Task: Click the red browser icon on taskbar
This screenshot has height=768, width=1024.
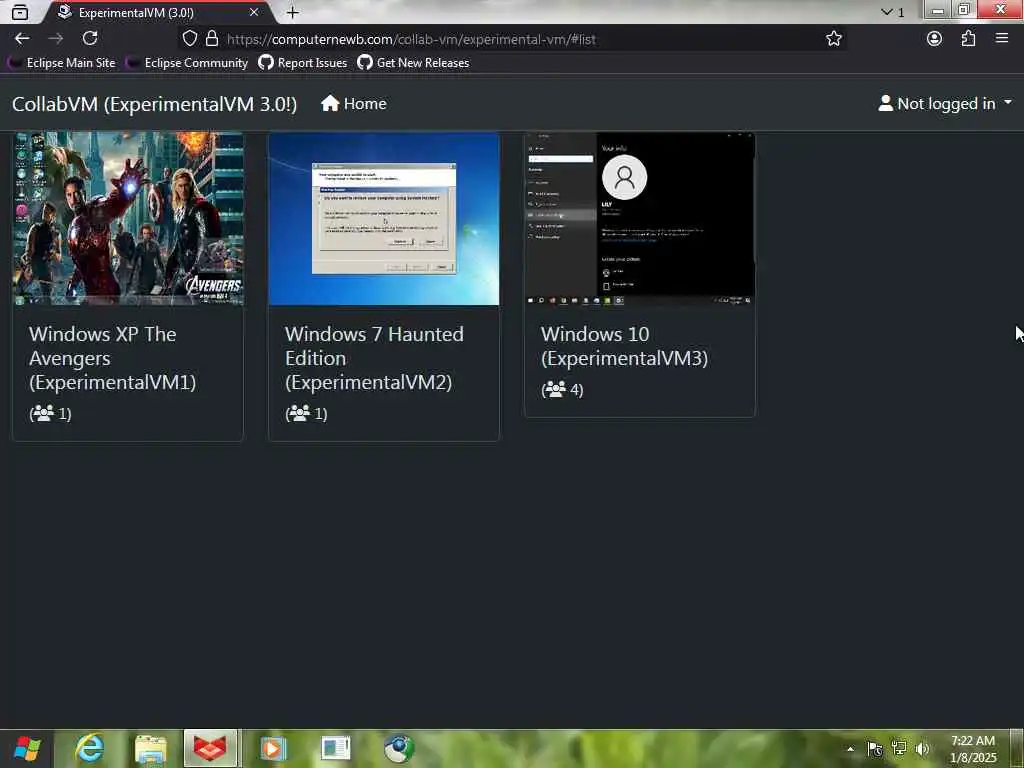Action: 211,748
